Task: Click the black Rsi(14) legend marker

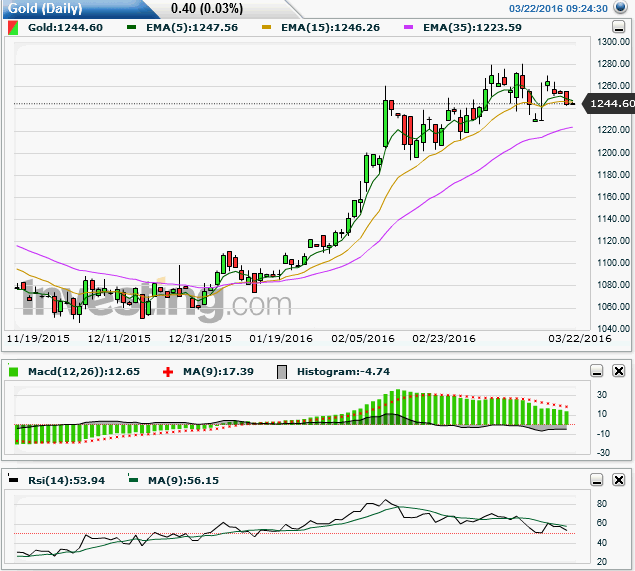Action: tap(13, 479)
